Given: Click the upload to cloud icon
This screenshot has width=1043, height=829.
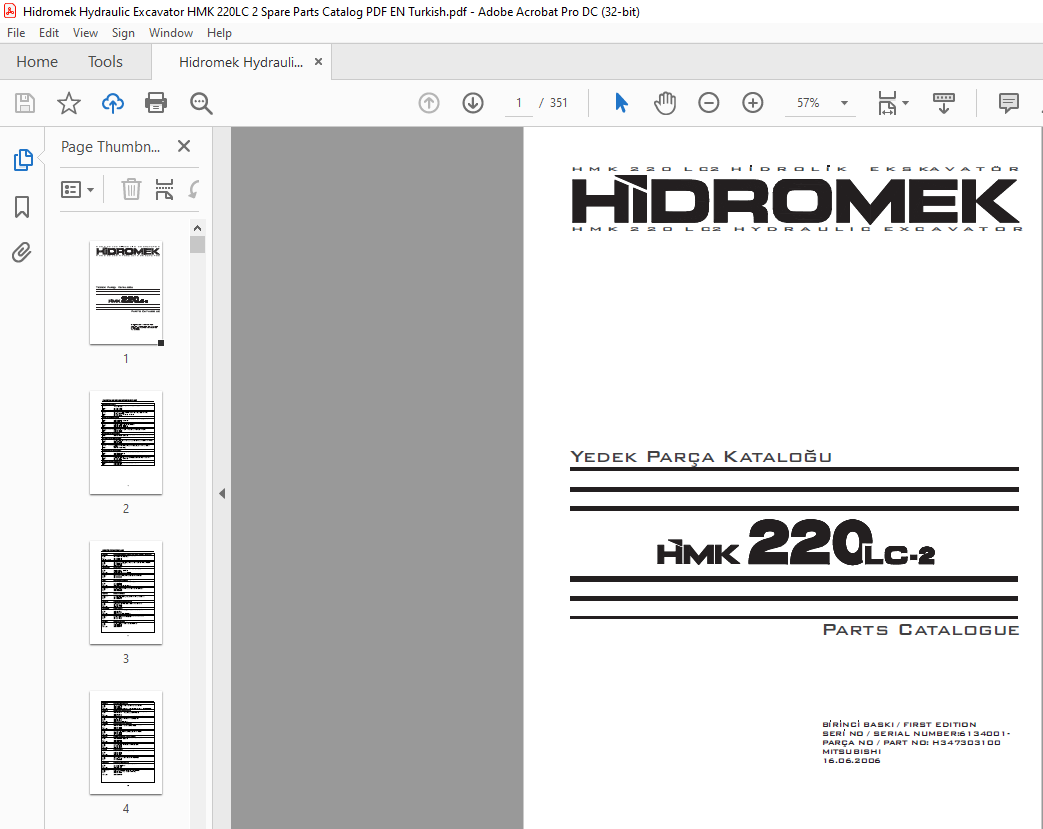Looking at the screenshot, I should [113, 103].
